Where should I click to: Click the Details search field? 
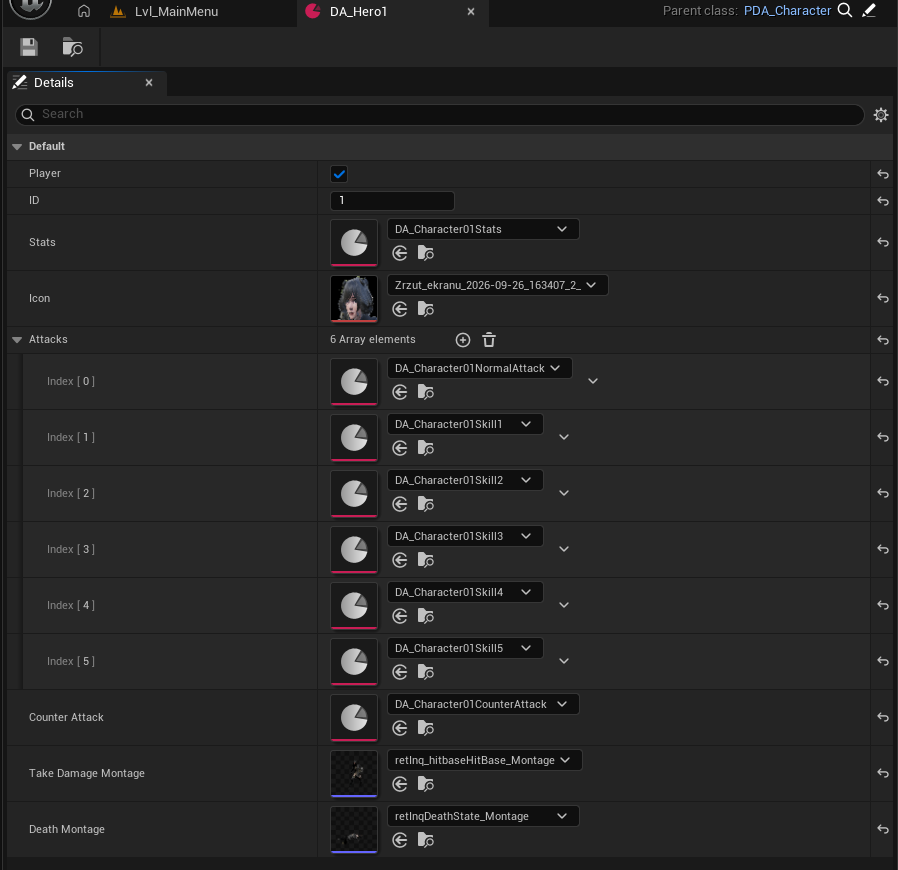[x=439, y=115]
